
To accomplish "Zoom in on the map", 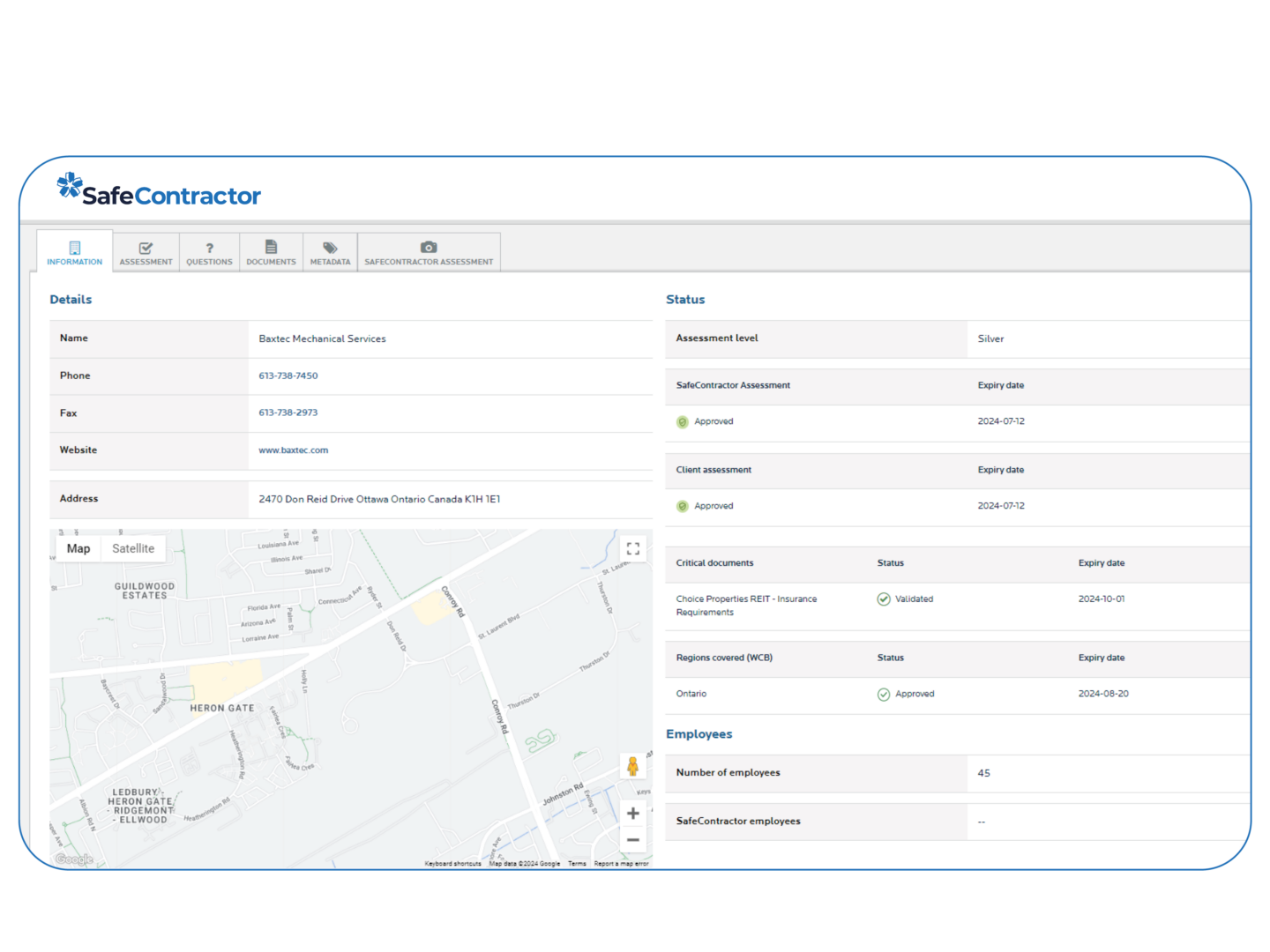I will pyautogui.click(x=632, y=813).
